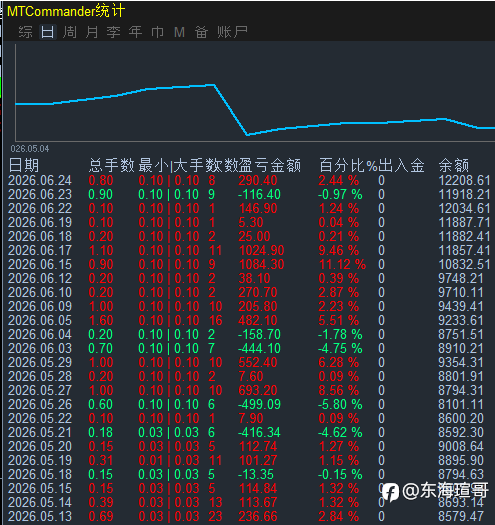Open the 币 symbol tab
This screenshot has height=525, width=495.
point(157,32)
